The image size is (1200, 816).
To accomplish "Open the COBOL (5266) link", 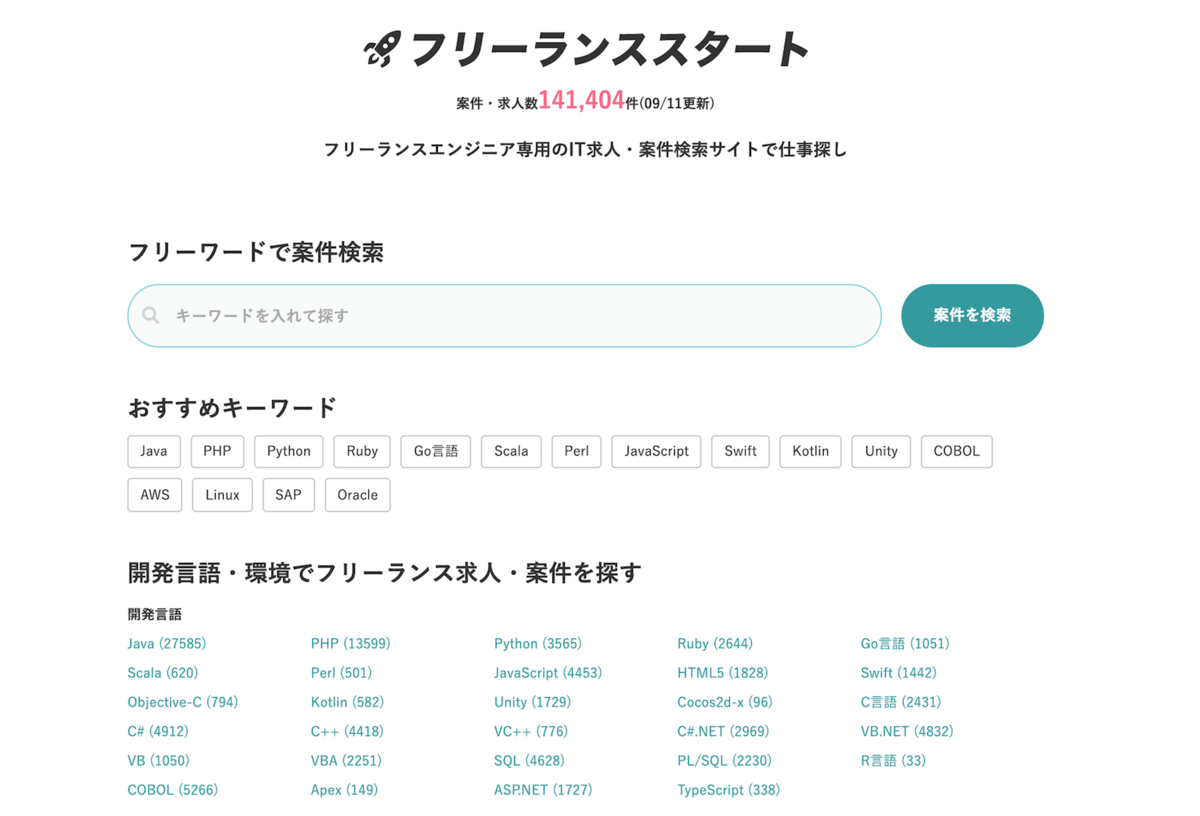I will (173, 789).
